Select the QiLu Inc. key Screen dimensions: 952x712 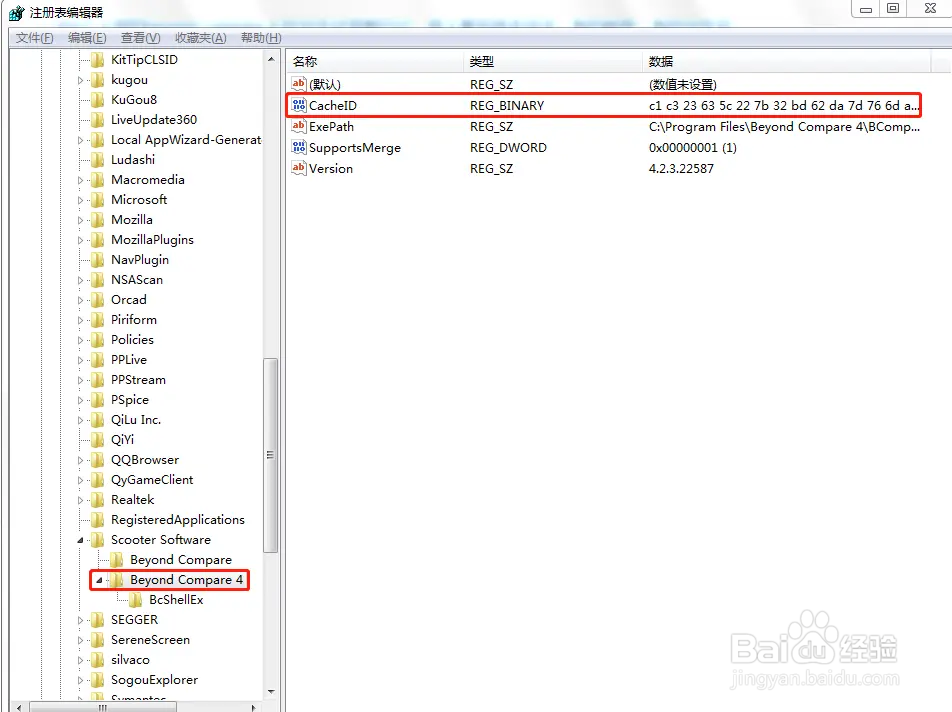[x=136, y=420]
